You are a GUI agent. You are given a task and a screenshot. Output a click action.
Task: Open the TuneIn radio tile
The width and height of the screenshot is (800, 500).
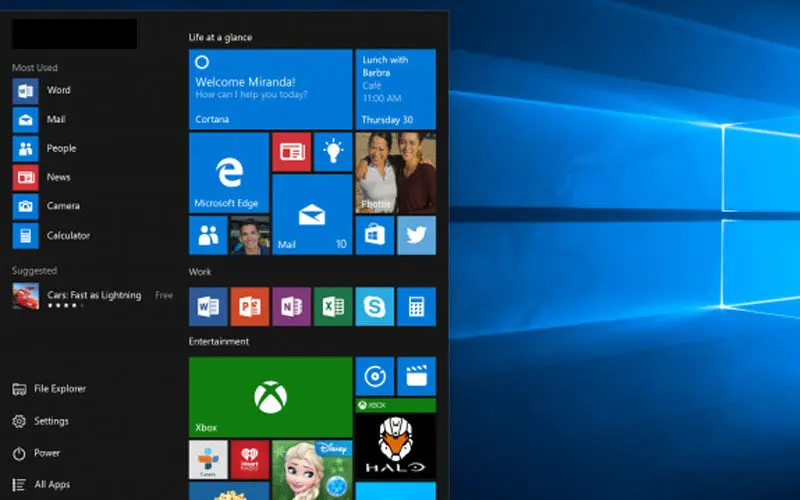(x=208, y=460)
